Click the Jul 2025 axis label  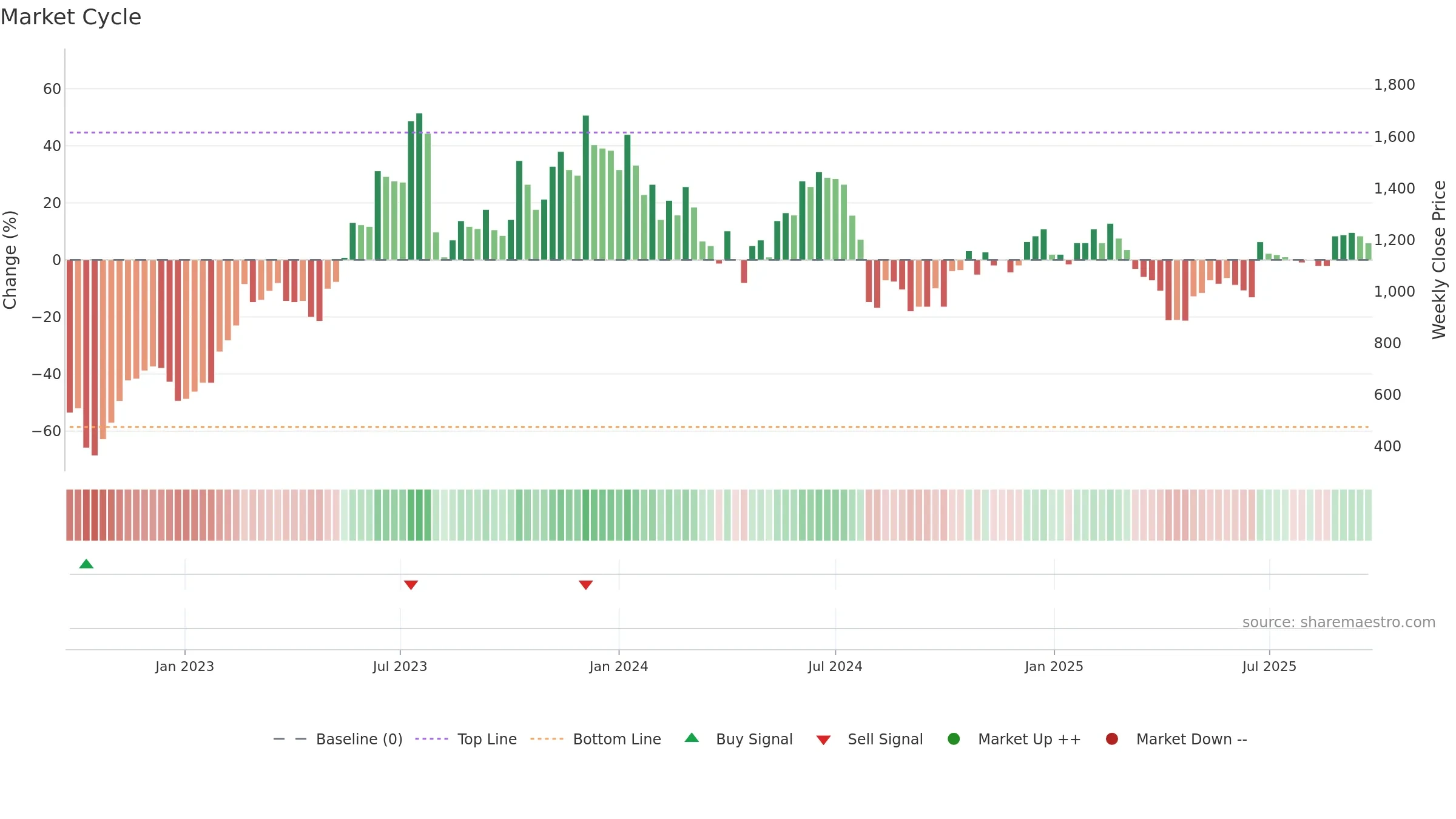coord(1269,666)
